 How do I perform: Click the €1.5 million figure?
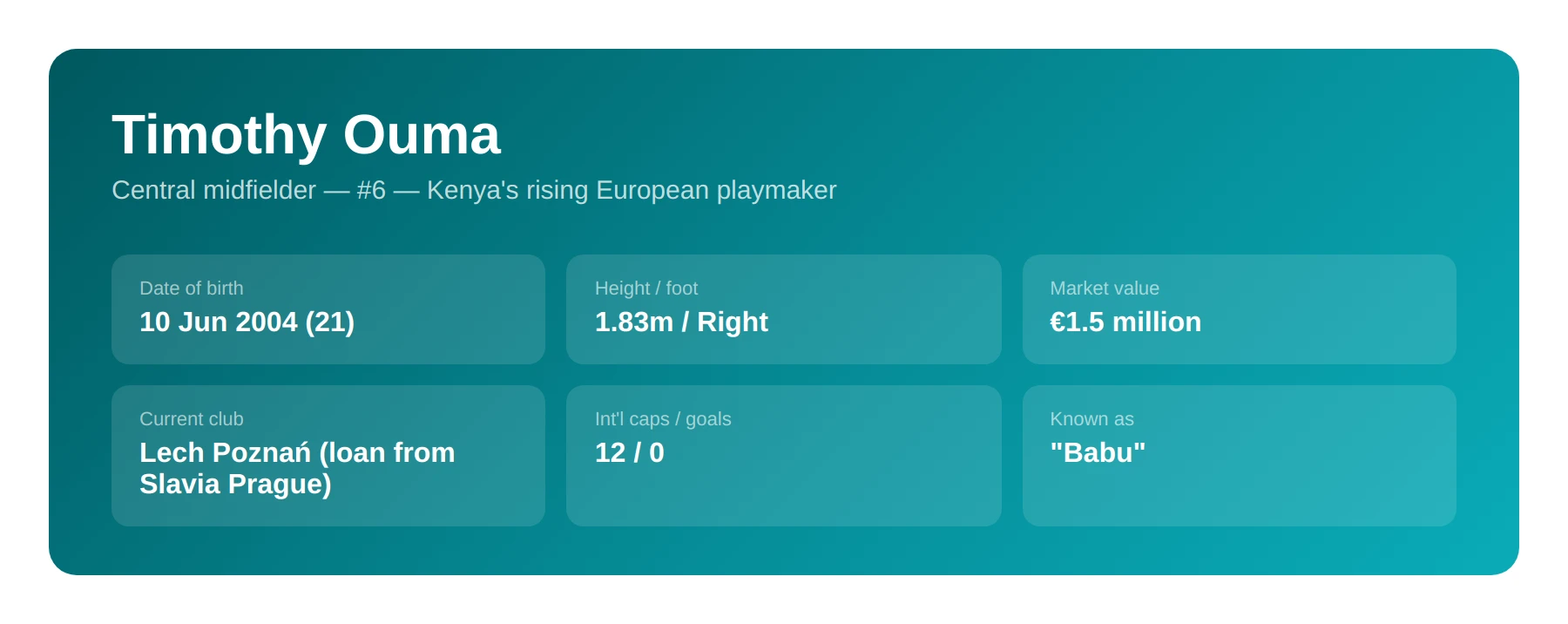[1125, 322]
